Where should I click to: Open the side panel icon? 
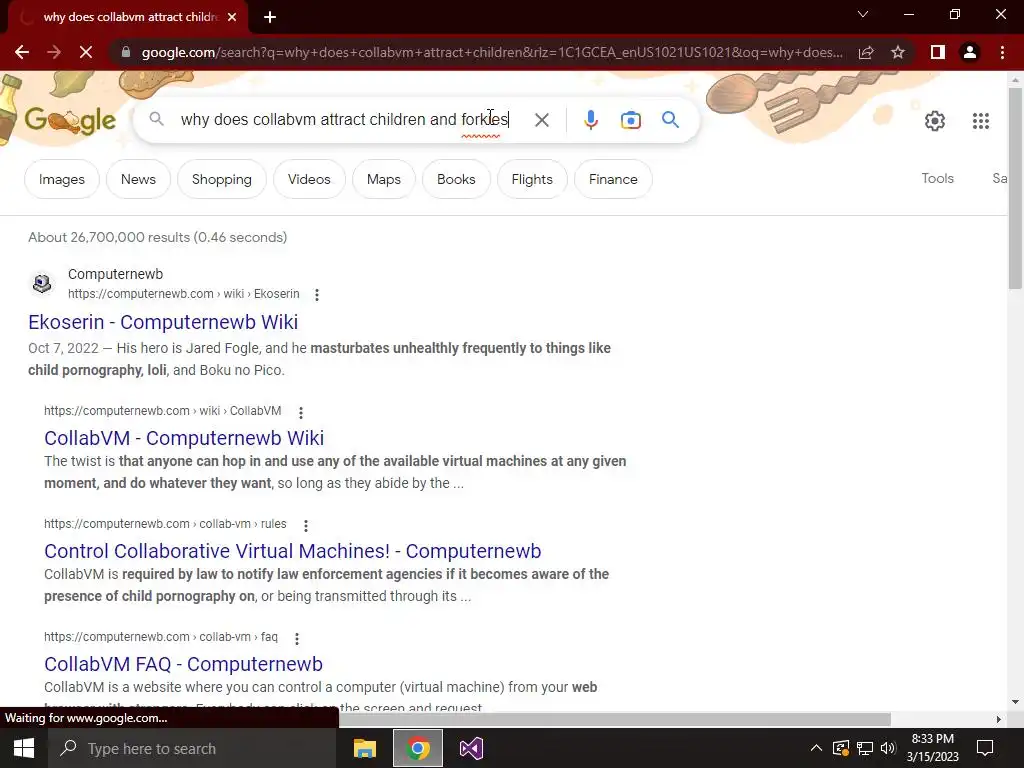tap(938, 52)
